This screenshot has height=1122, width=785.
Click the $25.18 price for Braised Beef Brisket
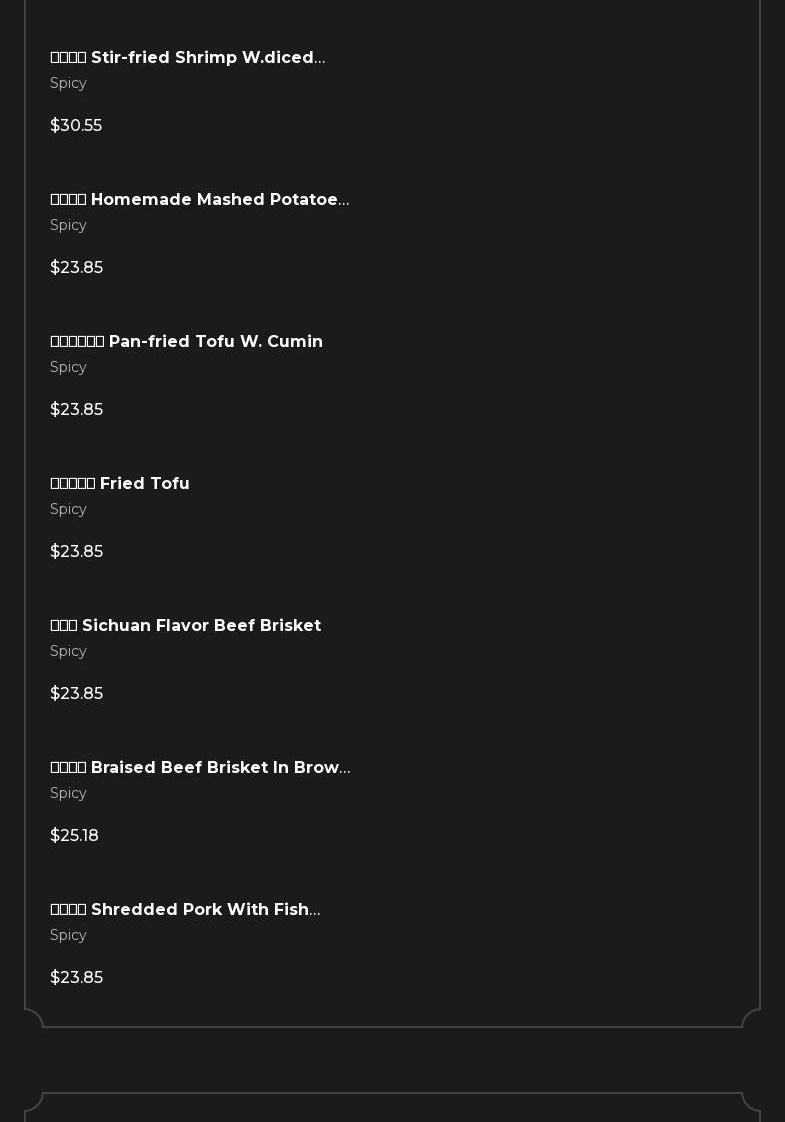75,836
